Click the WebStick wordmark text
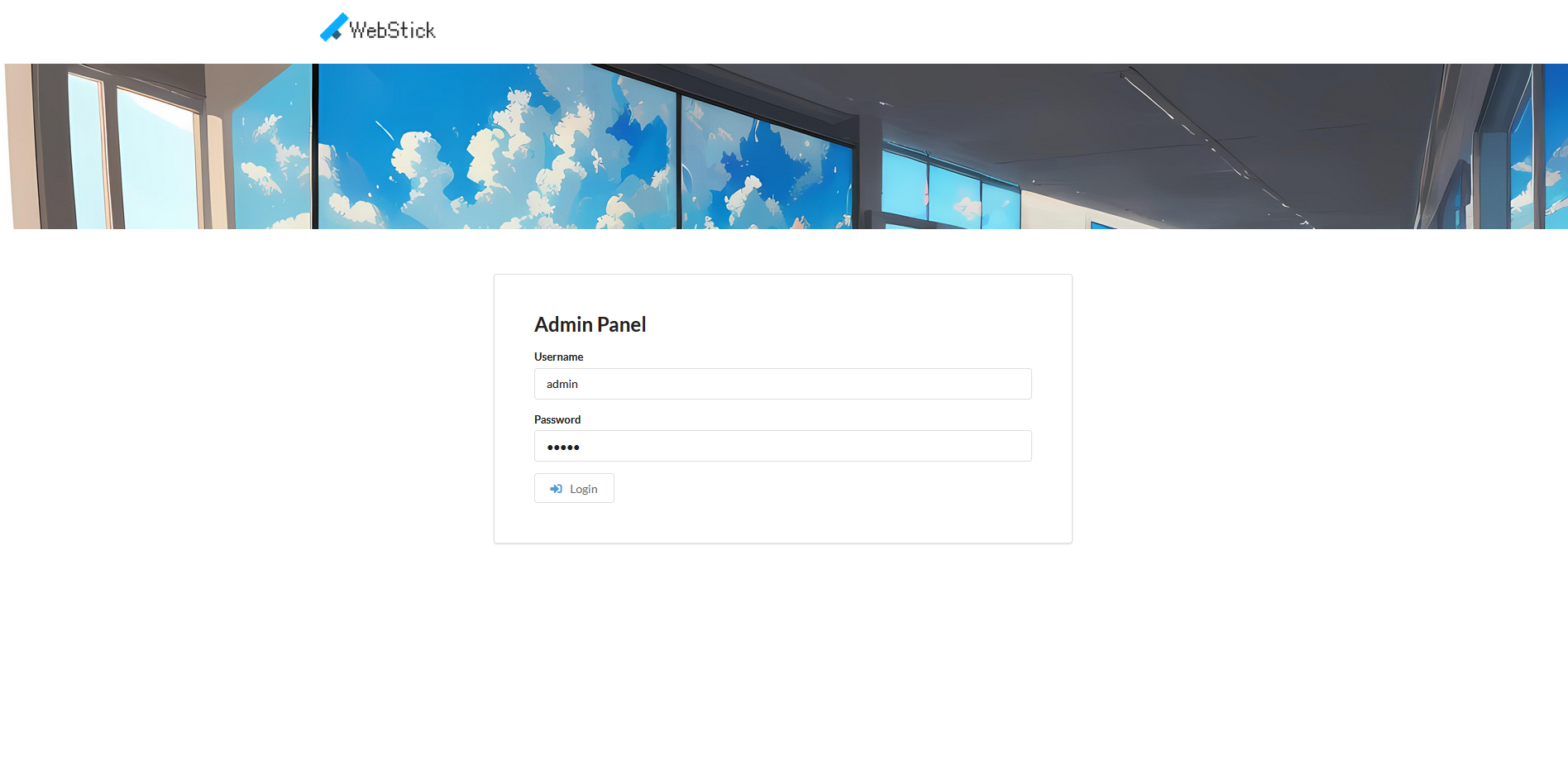Screen dimensions: 1568x771 click(x=393, y=30)
